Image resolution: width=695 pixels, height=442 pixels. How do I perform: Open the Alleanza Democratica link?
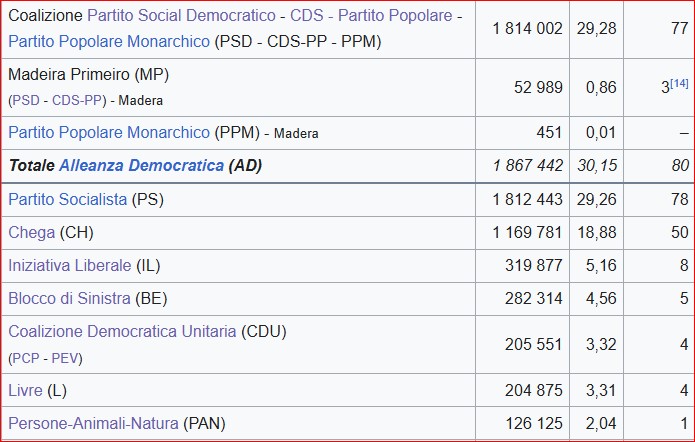pyautogui.click(x=141, y=165)
